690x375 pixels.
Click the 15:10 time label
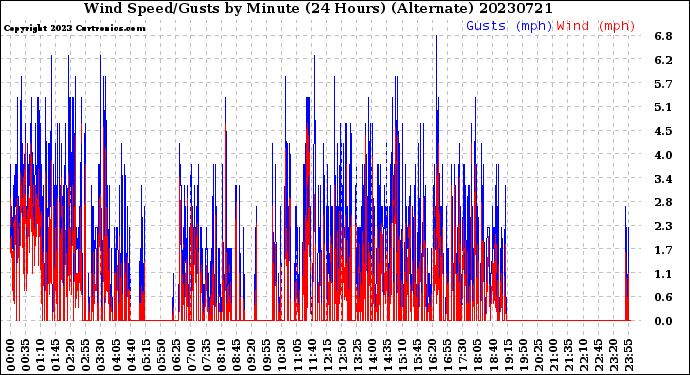coord(402,355)
